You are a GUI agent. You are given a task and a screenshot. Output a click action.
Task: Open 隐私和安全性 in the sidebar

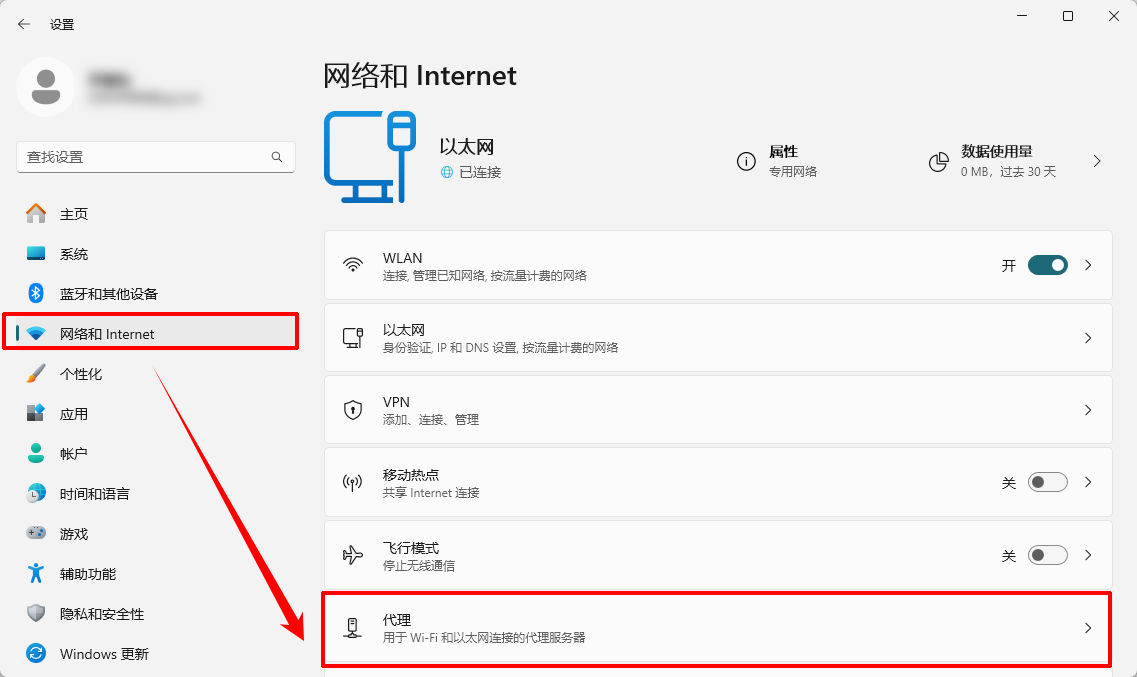(x=155, y=613)
